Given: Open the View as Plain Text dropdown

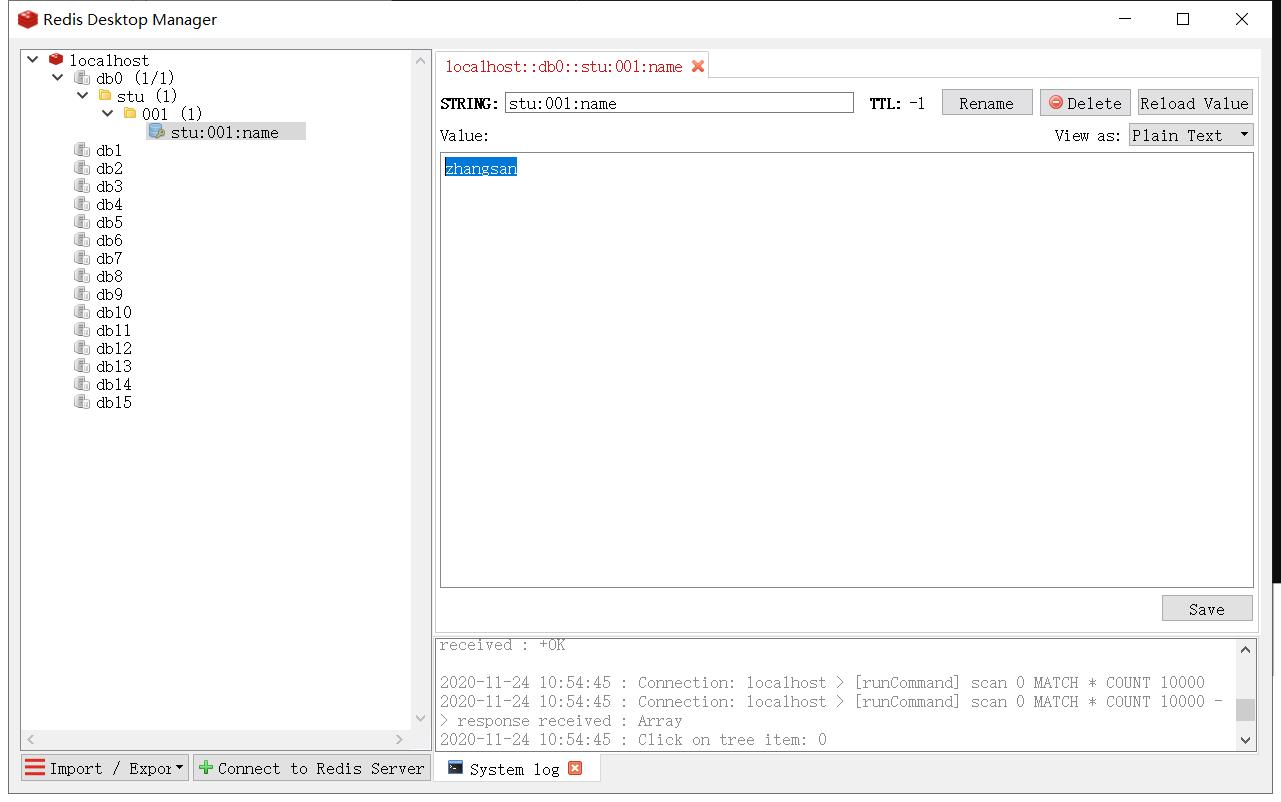Looking at the screenshot, I should click(1191, 135).
